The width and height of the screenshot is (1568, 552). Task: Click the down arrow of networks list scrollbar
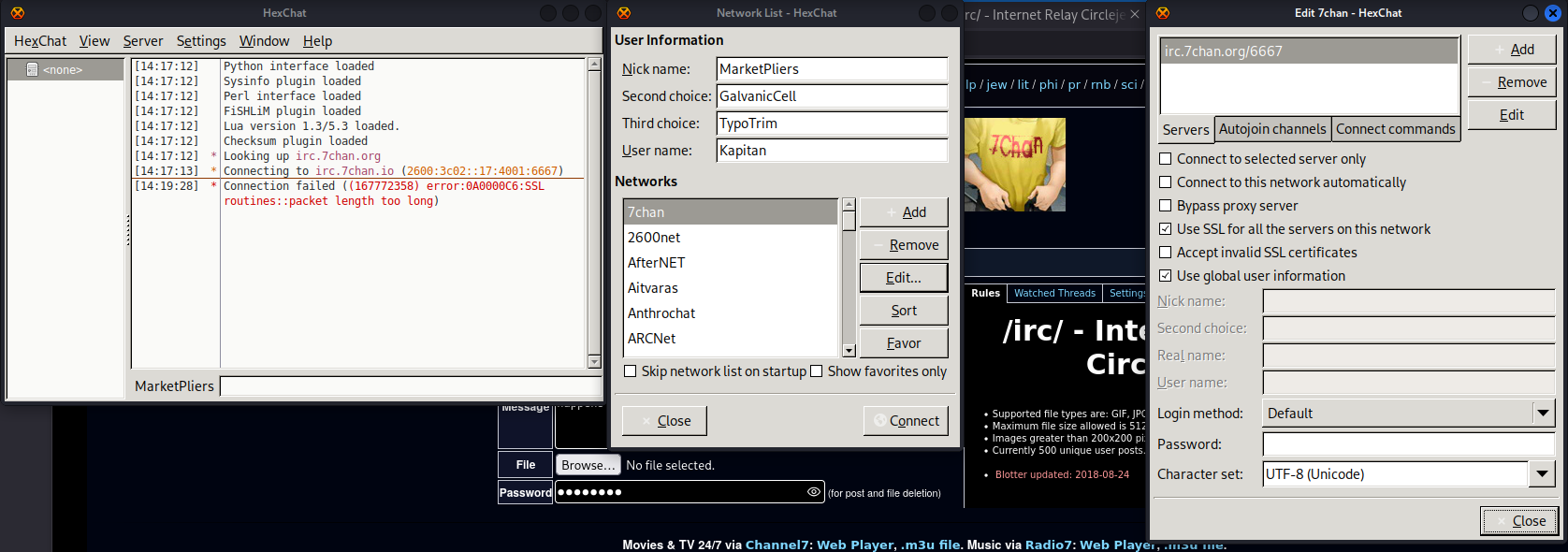(849, 350)
